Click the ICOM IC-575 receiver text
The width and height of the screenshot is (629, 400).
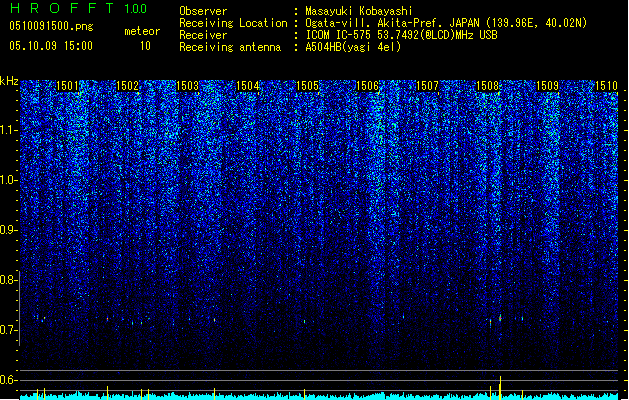coord(401,35)
